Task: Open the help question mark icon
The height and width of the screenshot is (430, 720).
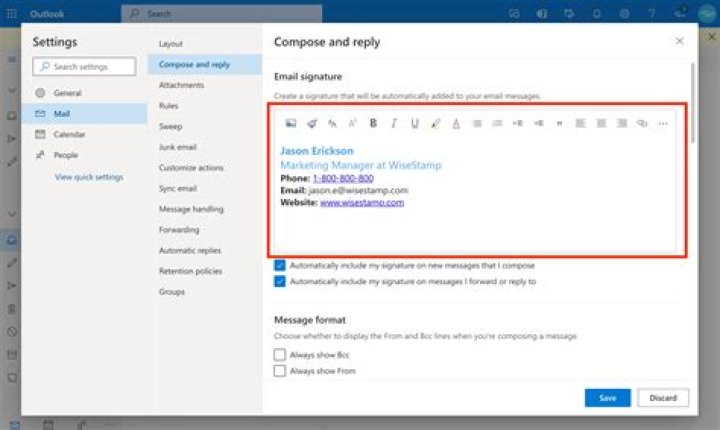Action: coord(652,14)
